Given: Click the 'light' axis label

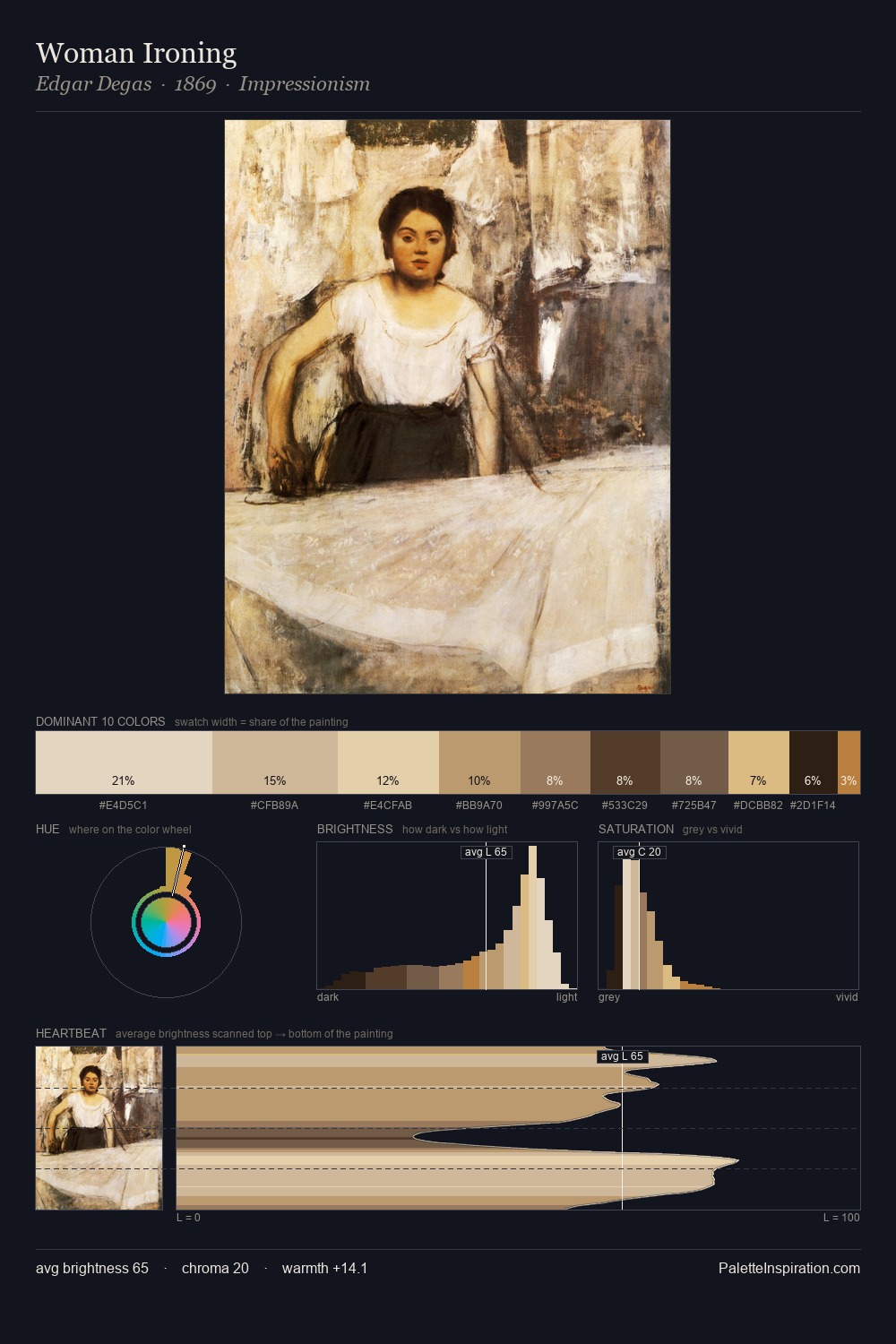Looking at the screenshot, I should 566,997.
